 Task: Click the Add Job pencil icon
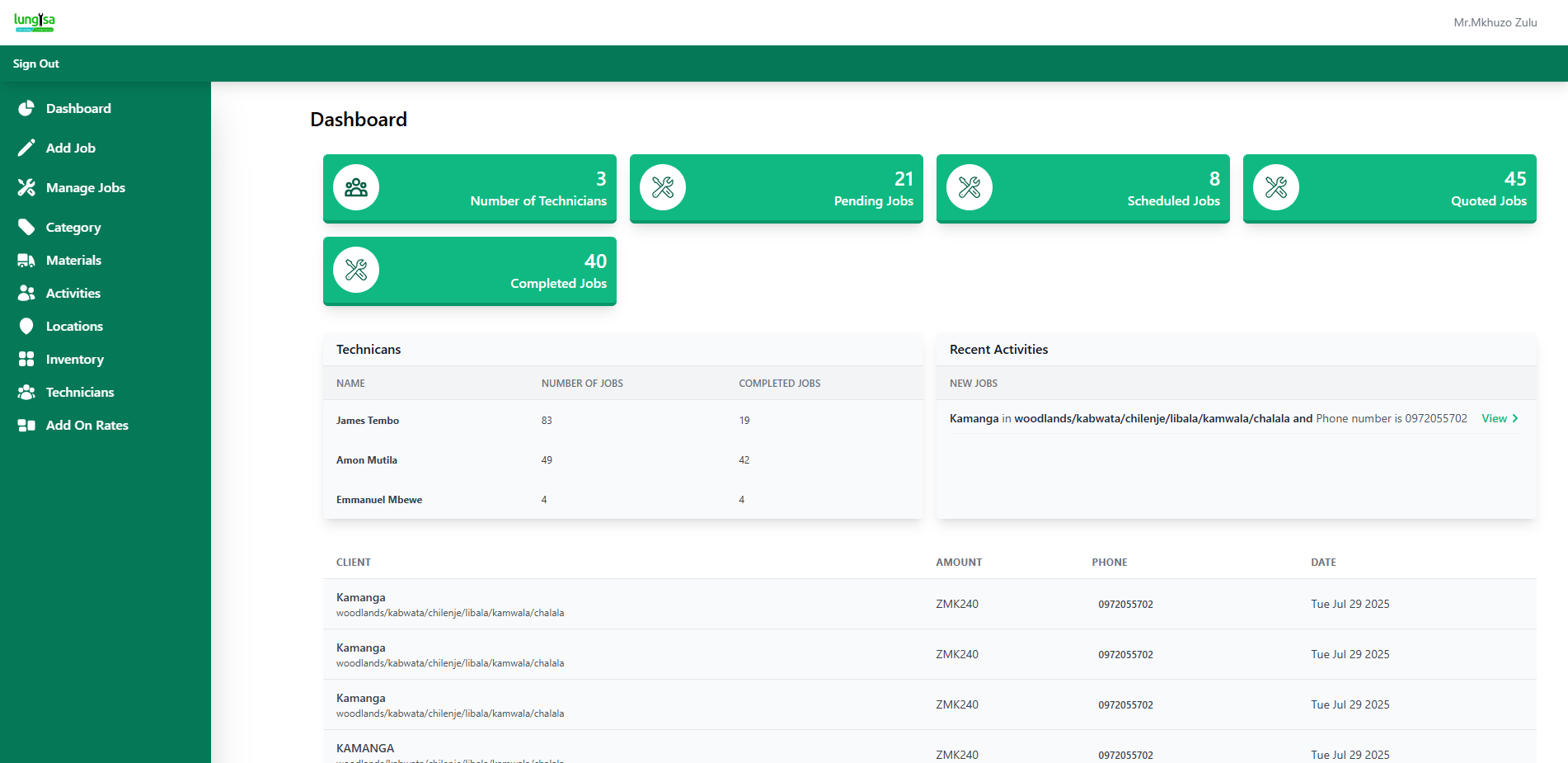click(x=26, y=148)
